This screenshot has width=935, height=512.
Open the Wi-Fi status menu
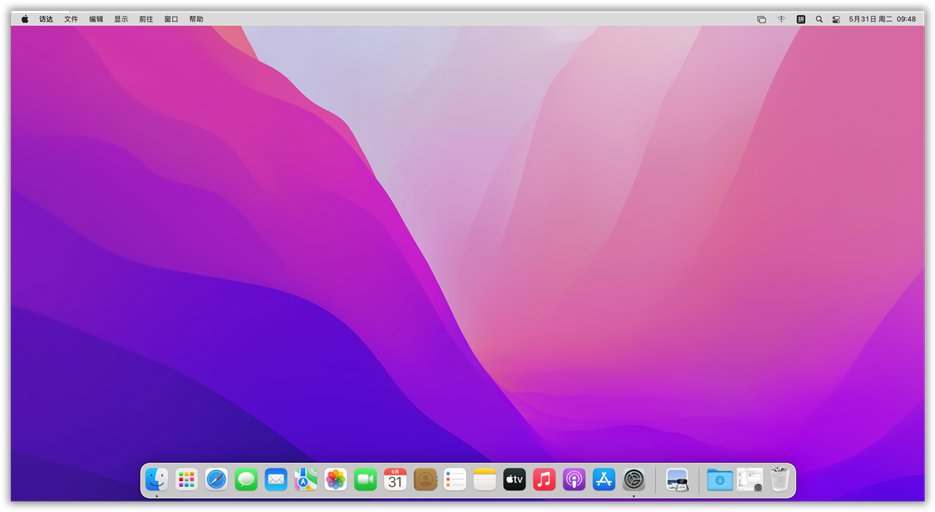[781, 19]
